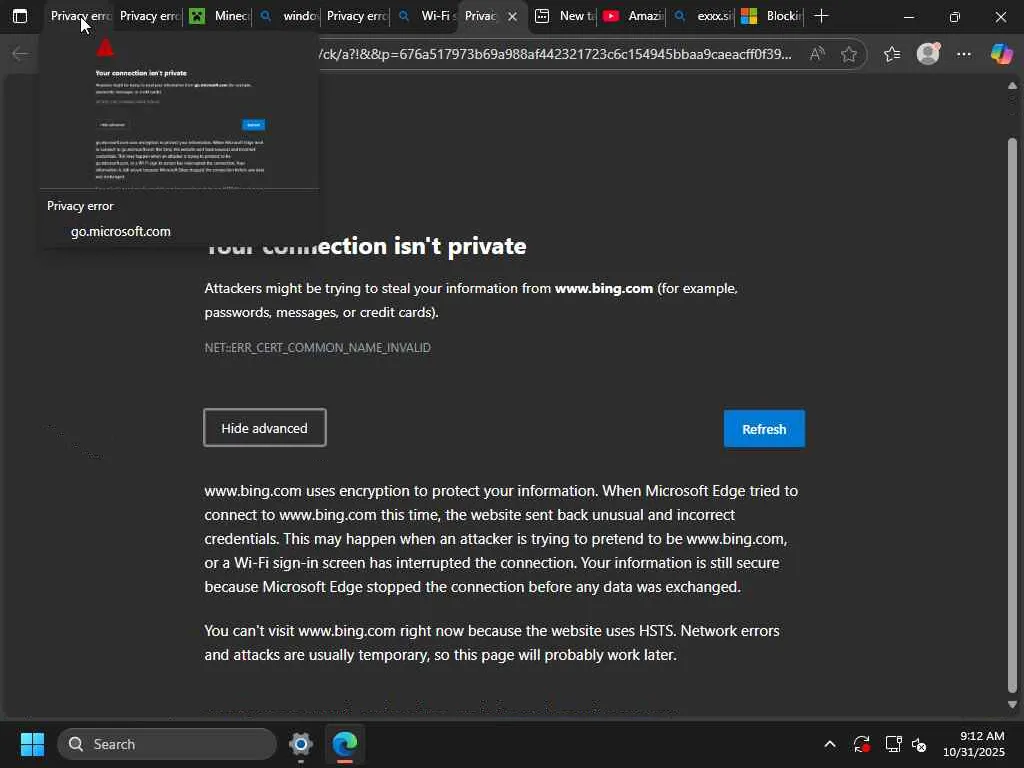Open the browser profile avatar
Image resolution: width=1024 pixels, height=768 pixels.
point(928,54)
